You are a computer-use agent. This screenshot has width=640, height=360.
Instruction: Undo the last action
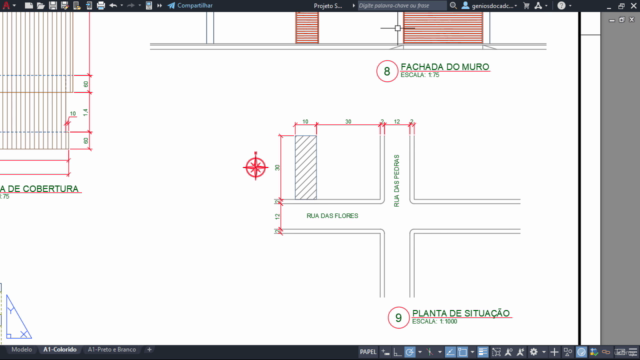pyautogui.click(x=113, y=5)
